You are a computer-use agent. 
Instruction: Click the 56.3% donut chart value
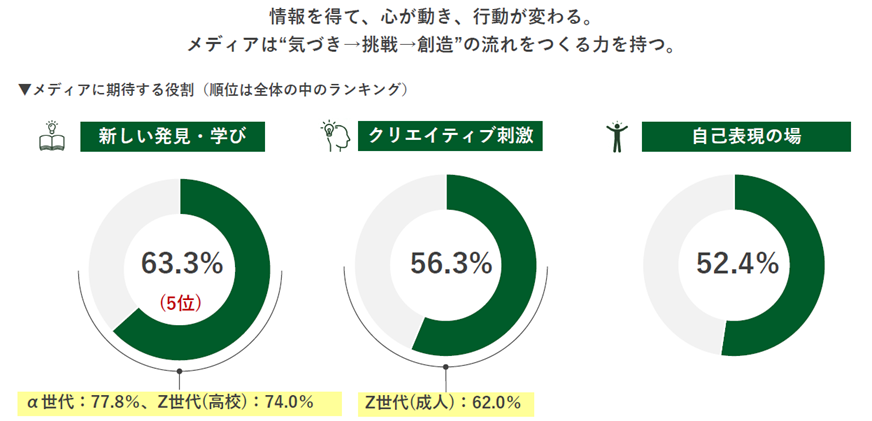(x=451, y=263)
